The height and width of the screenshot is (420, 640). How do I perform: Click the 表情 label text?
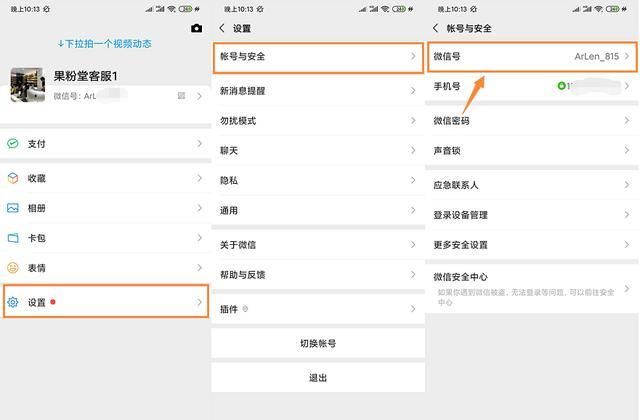tap(36, 268)
